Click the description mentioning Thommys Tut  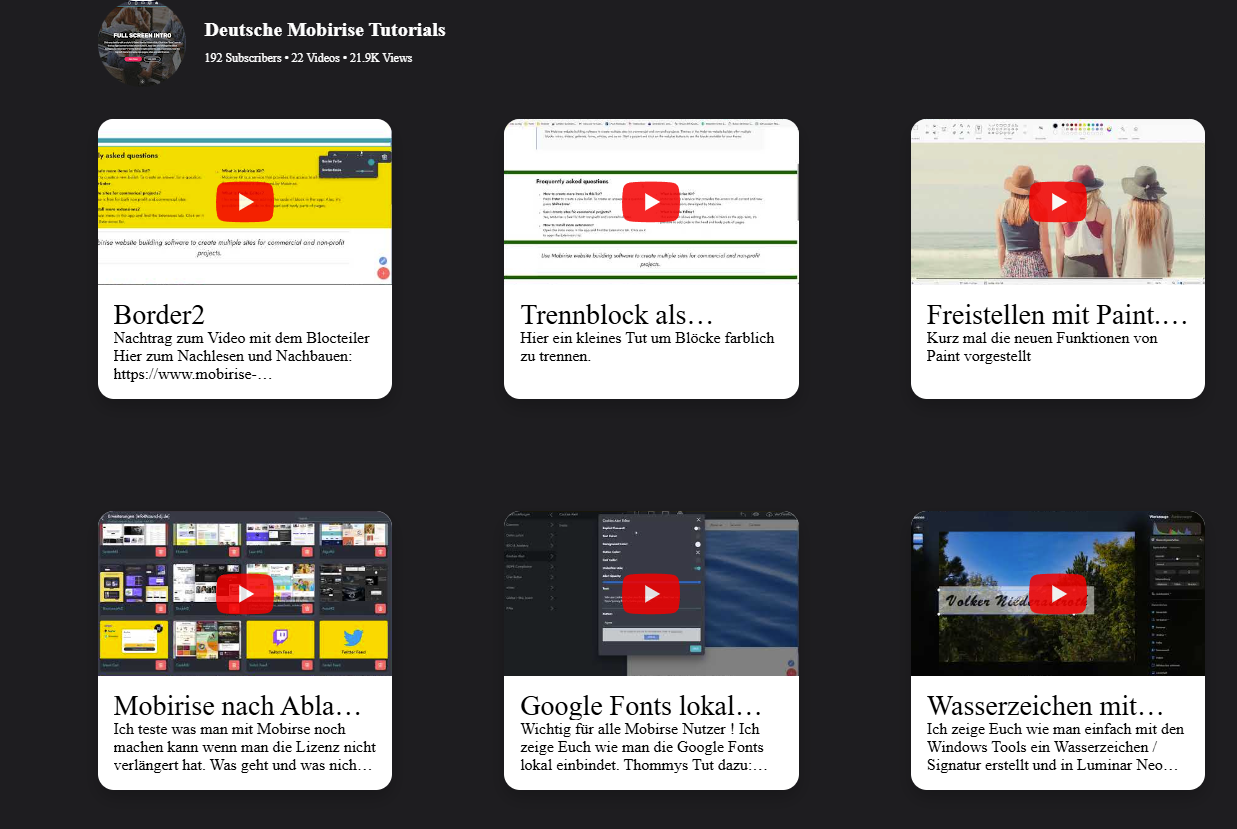[x=645, y=747]
